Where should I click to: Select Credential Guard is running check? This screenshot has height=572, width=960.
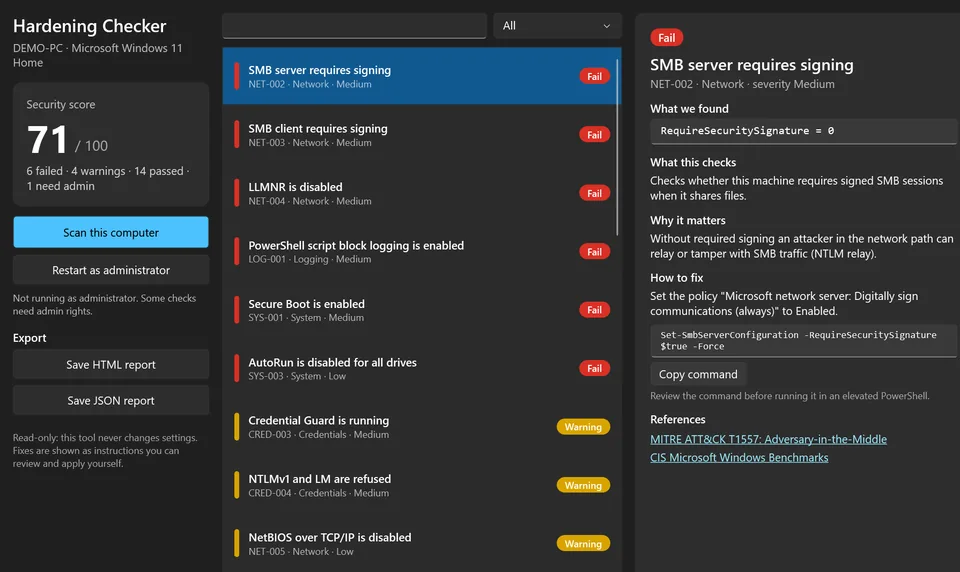pyautogui.click(x=422, y=427)
